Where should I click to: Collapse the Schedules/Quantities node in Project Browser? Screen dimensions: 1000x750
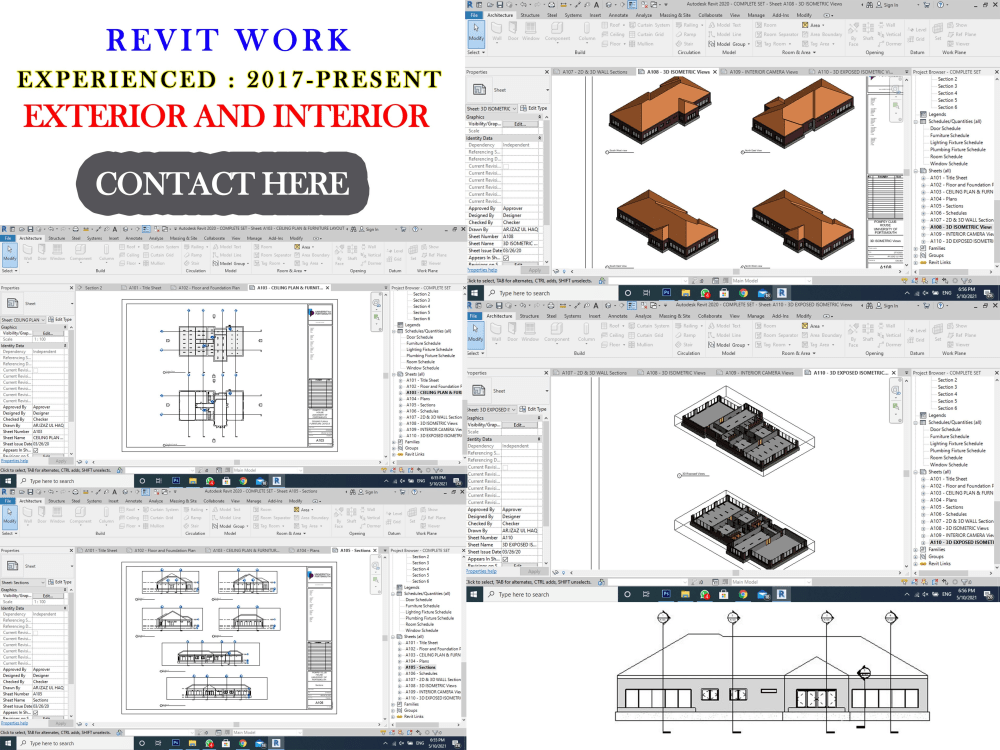point(916,121)
